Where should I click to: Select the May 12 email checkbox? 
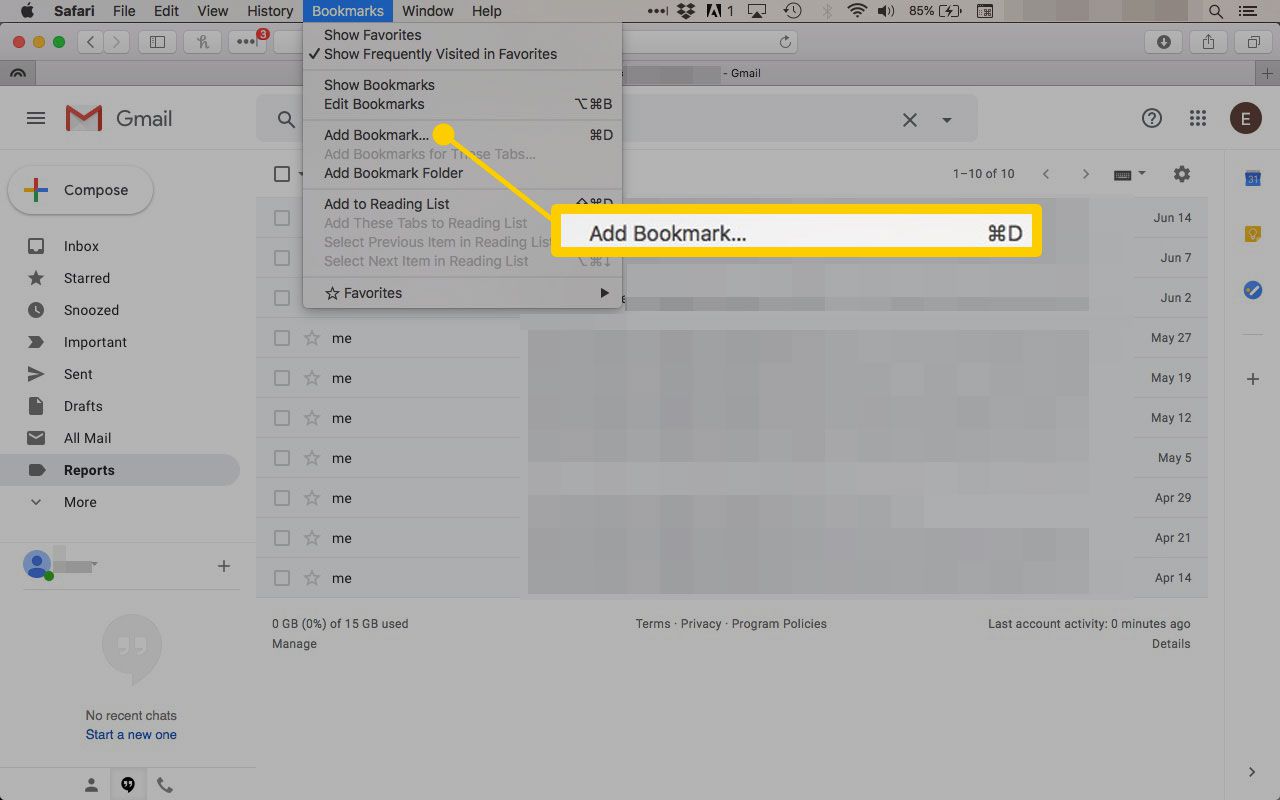click(x=282, y=418)
